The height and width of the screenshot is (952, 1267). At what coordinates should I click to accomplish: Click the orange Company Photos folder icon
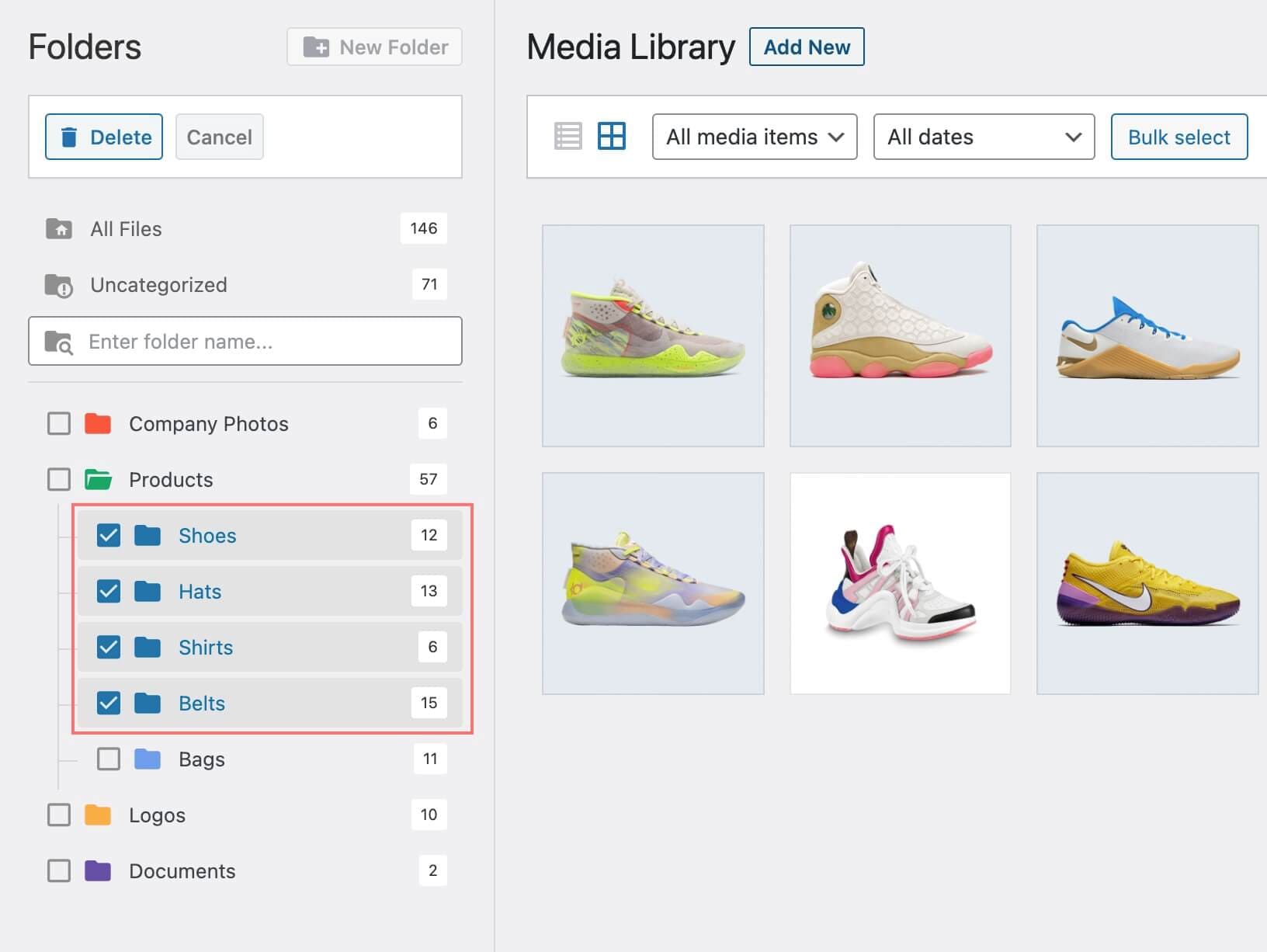point(98,423)
